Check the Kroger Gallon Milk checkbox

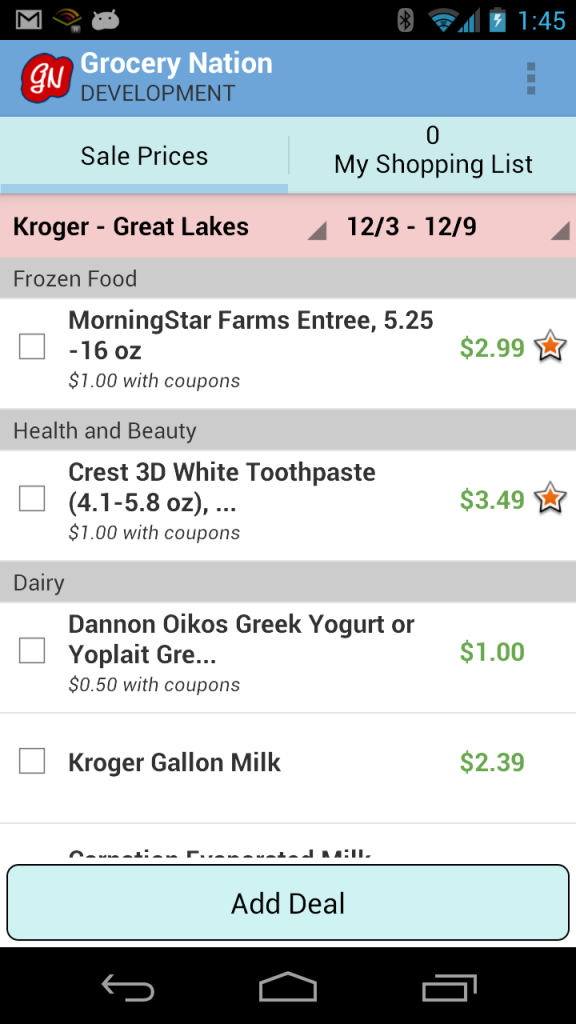(x=32, y=761)
